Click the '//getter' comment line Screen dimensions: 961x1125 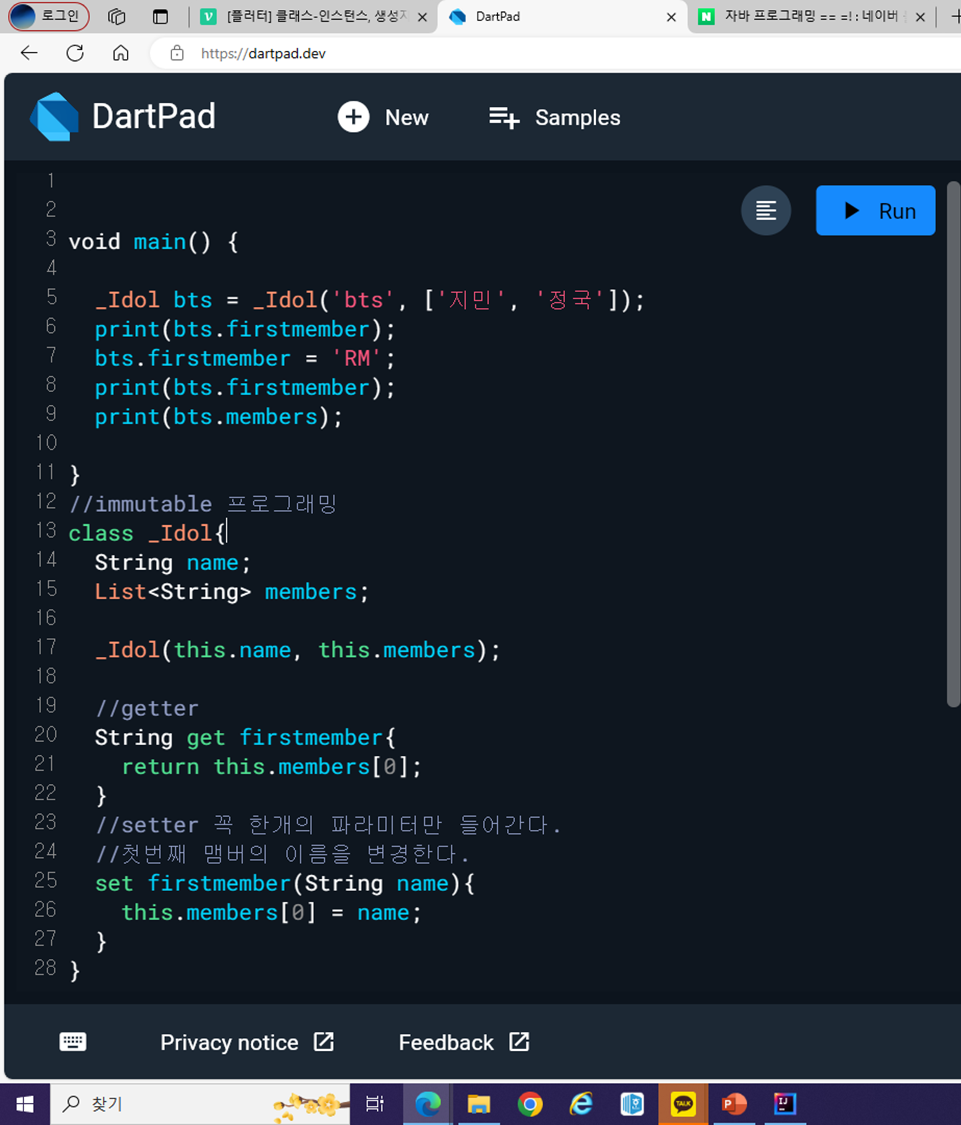(x=146, y=709)
